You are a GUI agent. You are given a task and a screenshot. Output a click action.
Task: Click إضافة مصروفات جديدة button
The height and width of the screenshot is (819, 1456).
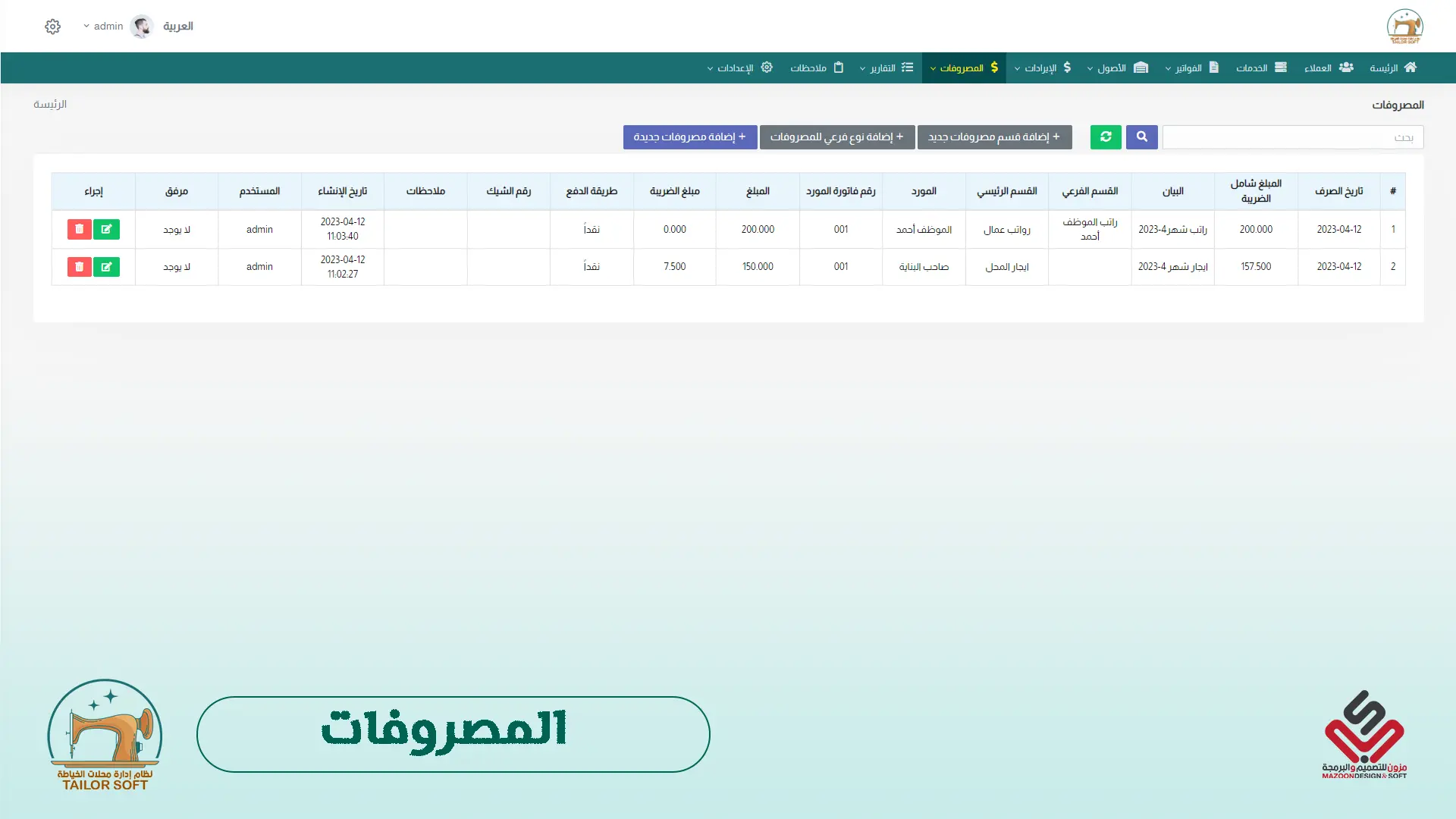point(689,137)
